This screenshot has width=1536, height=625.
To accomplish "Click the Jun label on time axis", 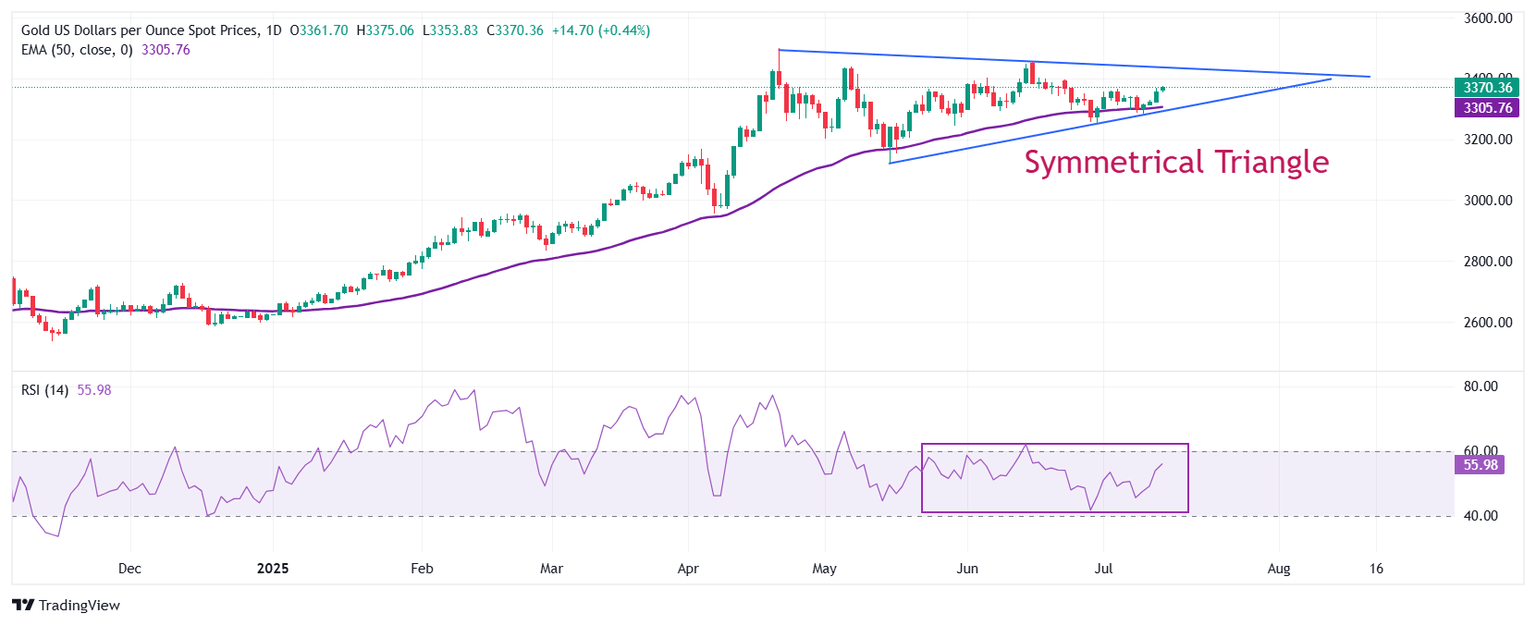I will [x=966, y=568].
